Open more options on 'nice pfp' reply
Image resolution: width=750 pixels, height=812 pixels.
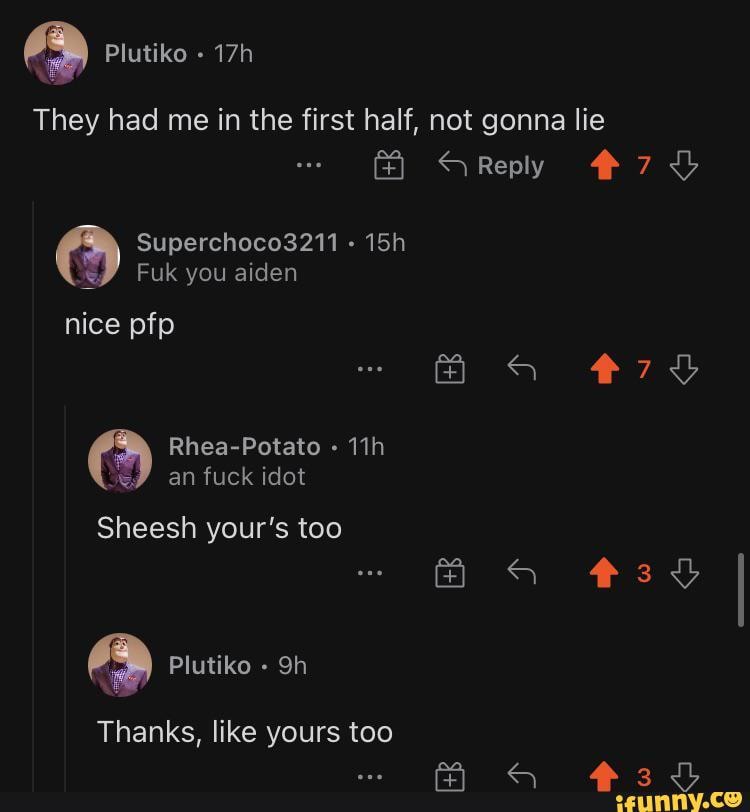click(371, 368)
